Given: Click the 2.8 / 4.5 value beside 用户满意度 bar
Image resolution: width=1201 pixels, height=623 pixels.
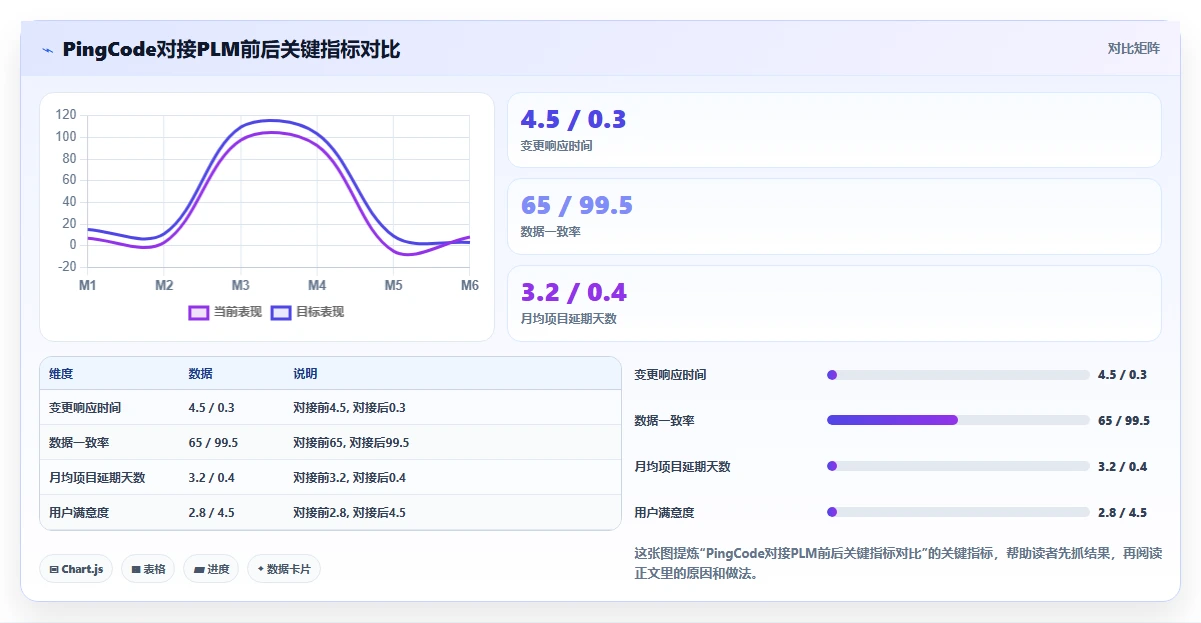Looking at the screenshot, I should pos(1122,512).
